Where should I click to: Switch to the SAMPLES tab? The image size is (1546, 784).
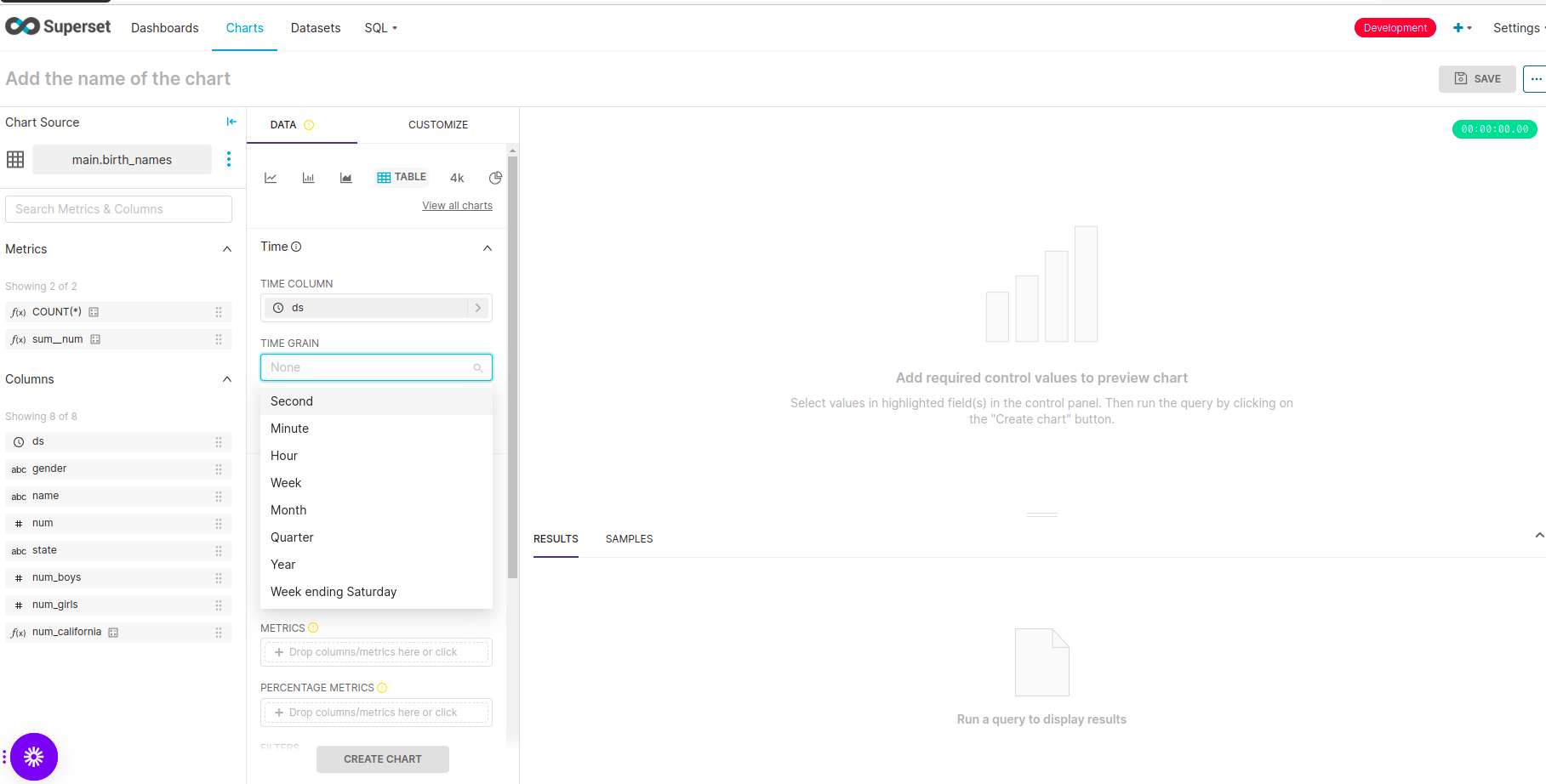(x=629, y=538)
